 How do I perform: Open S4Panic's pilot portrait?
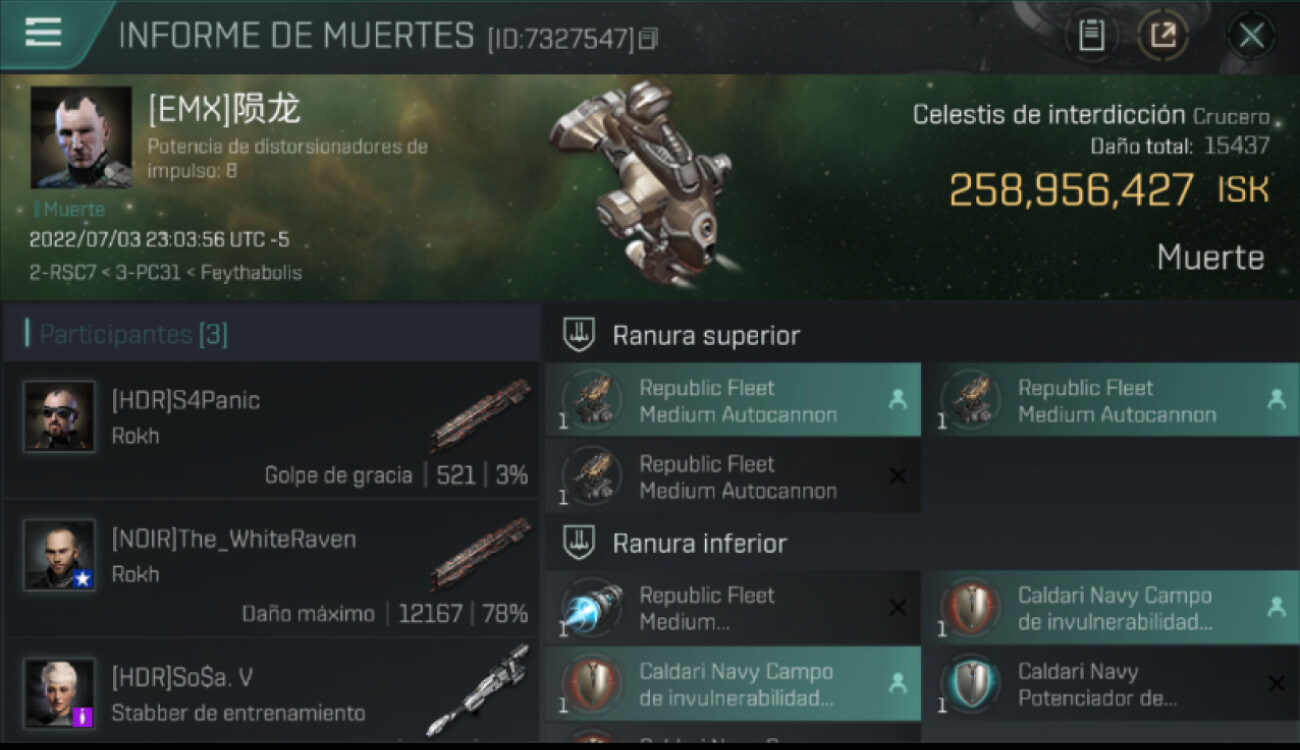coord(60,416)
